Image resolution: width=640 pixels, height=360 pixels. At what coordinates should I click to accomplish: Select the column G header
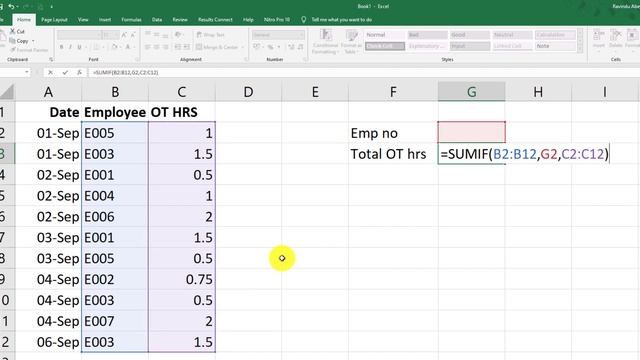coord(471,92)
